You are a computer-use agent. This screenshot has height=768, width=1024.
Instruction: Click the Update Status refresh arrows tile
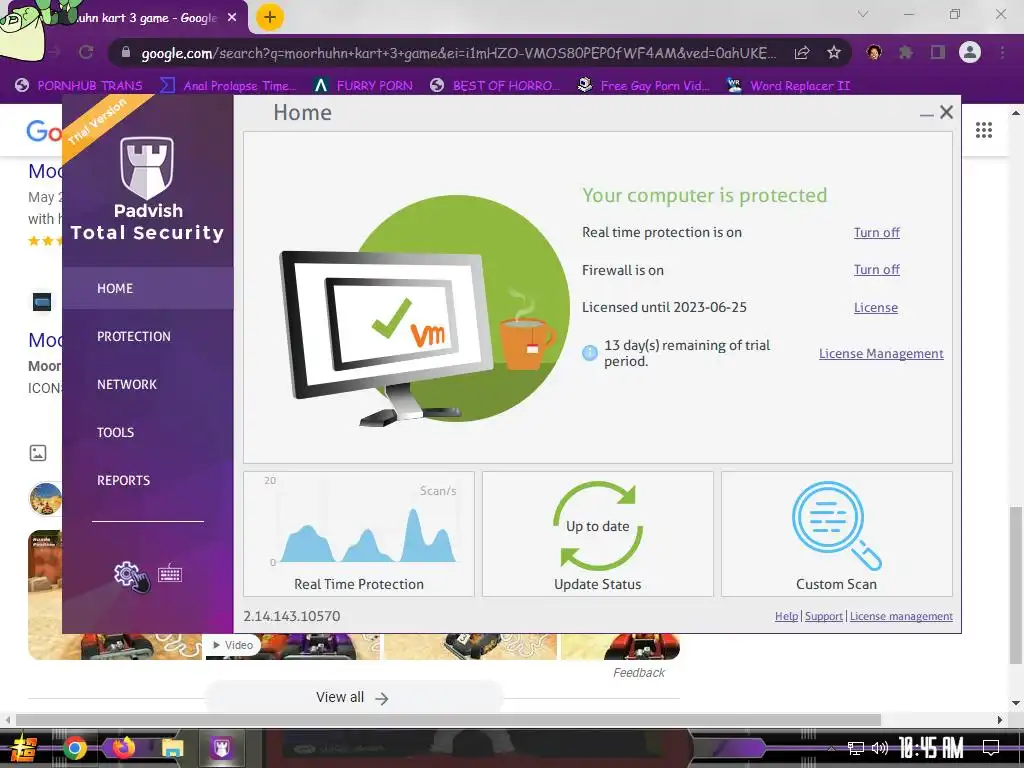pos(598,534)
